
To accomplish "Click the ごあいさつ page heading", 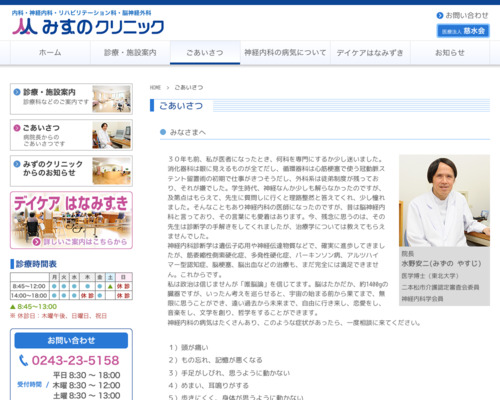I will click(x=181, y=106).
